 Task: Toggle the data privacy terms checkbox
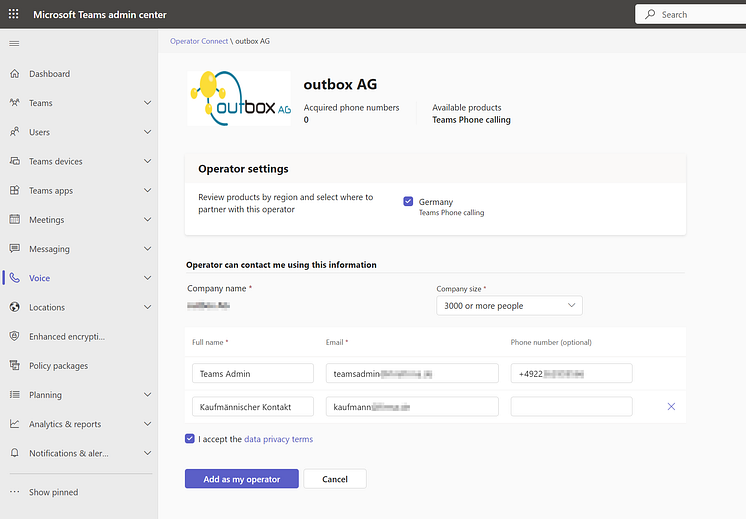190,439
